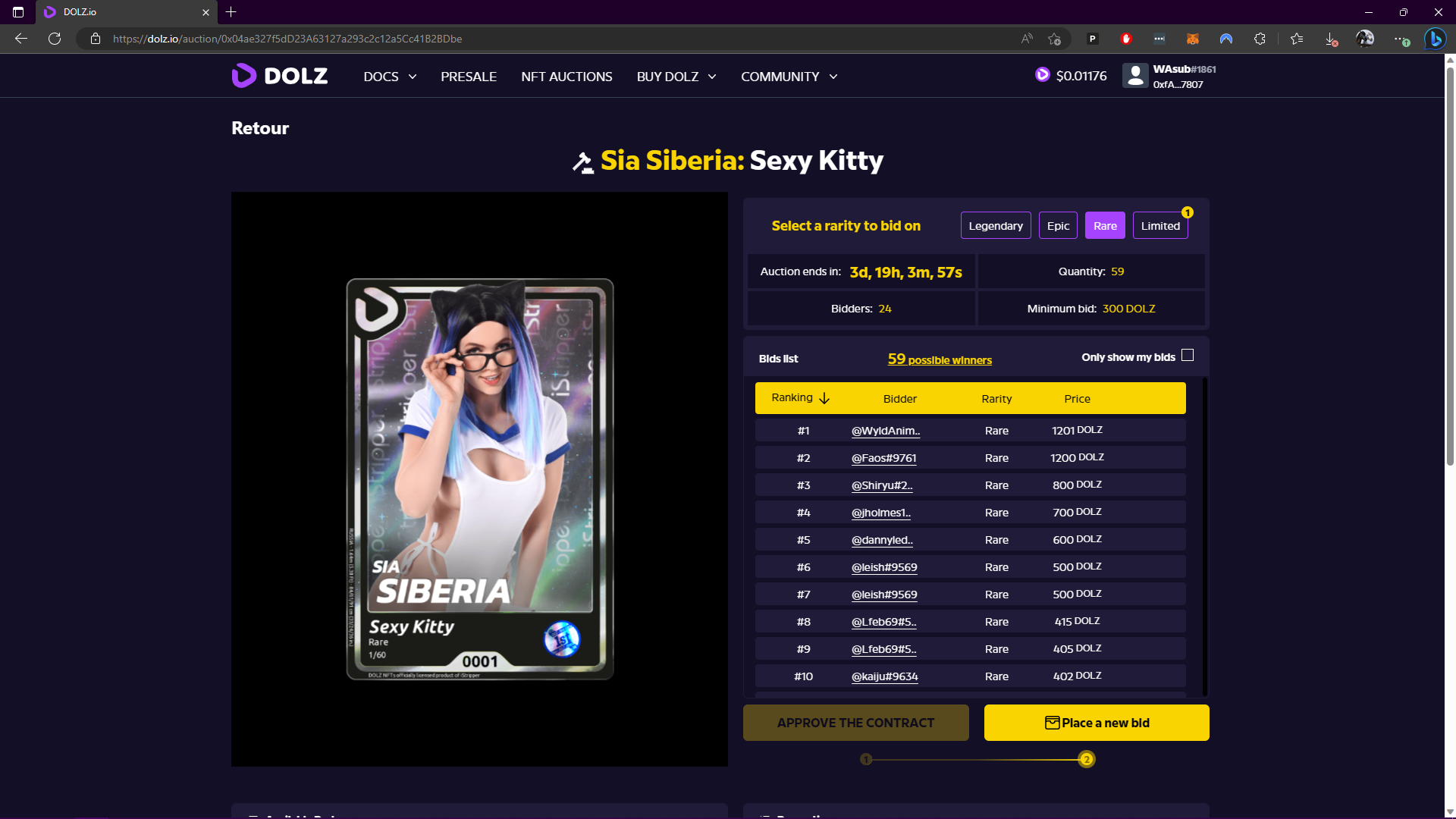Open bidder @jholmes1.. profile

[x=880, y=513]
